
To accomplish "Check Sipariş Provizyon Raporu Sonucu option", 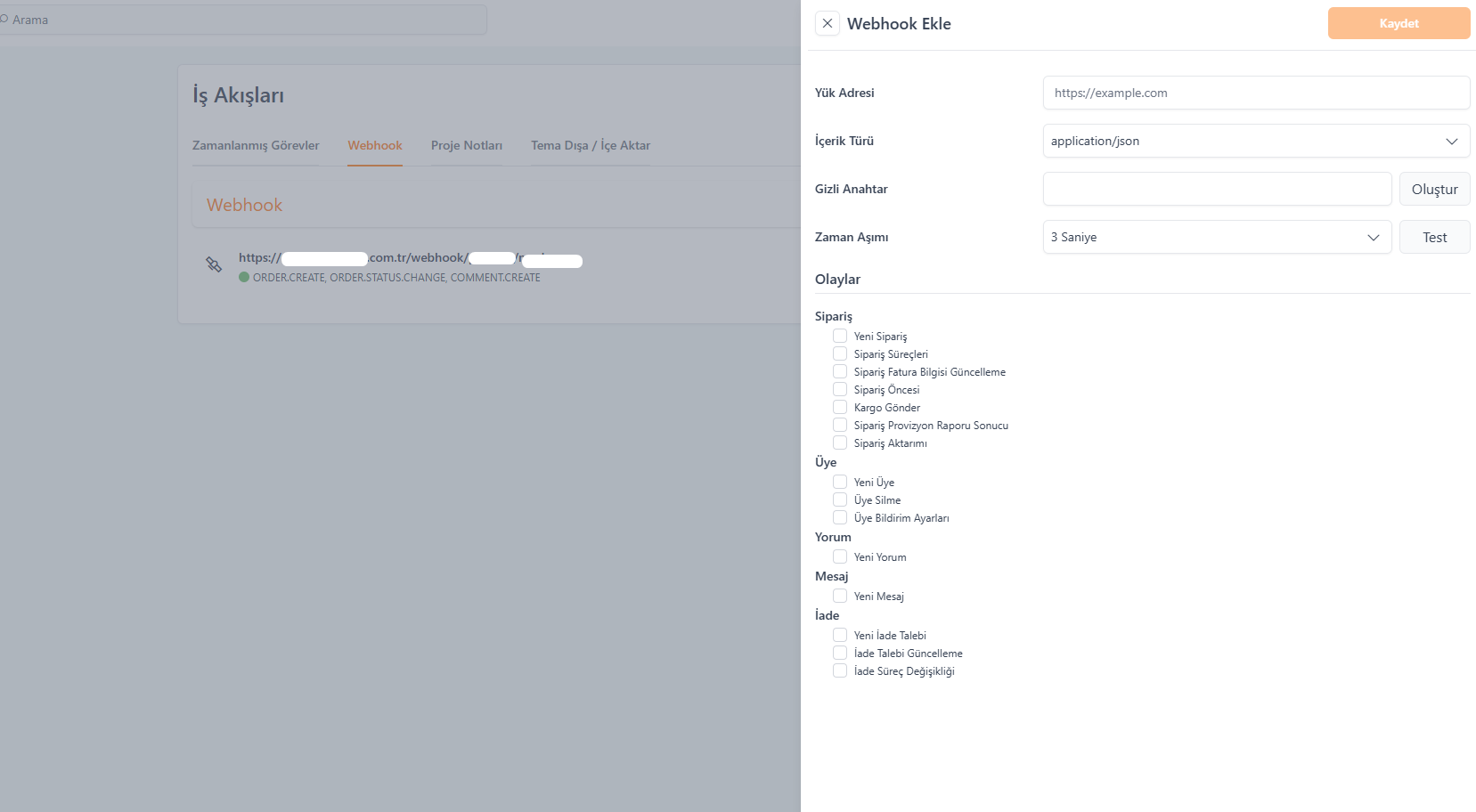I will point(840,425).
